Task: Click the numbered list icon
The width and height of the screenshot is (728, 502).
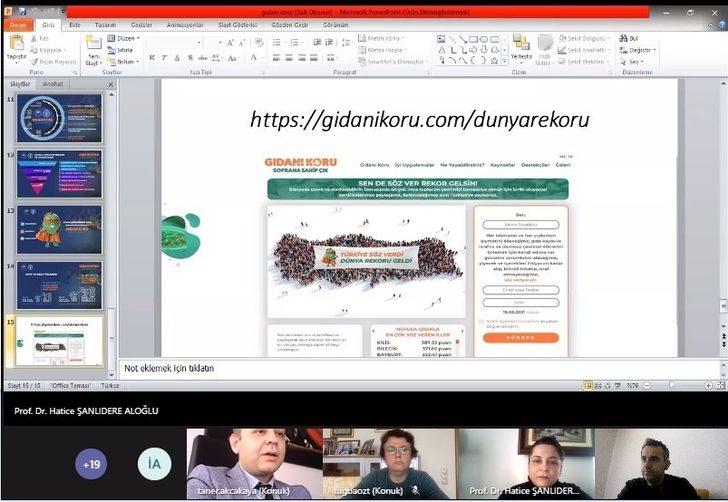Action: coord(294,43)
